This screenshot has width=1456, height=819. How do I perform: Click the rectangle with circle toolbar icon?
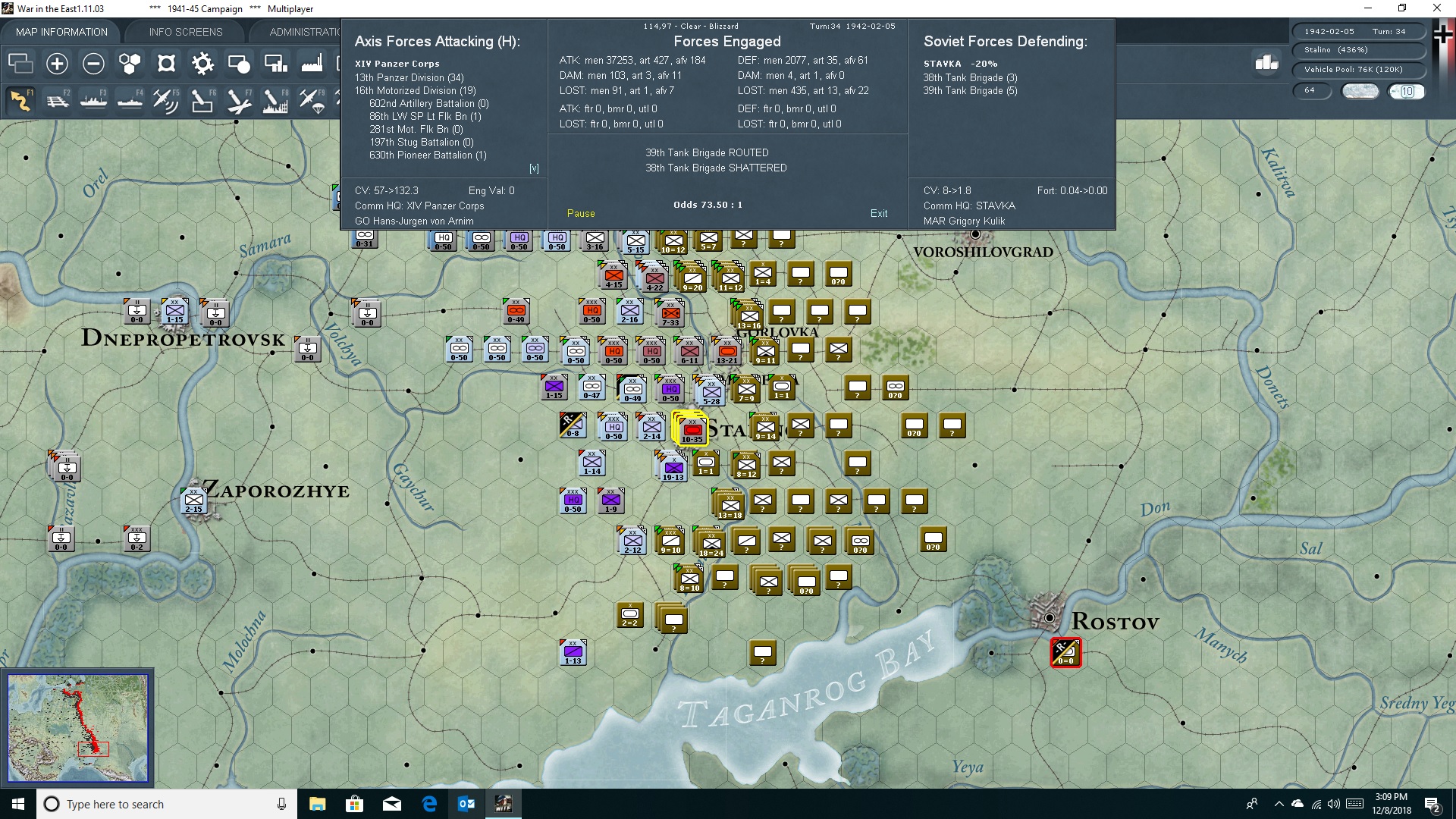click(239, 64)
